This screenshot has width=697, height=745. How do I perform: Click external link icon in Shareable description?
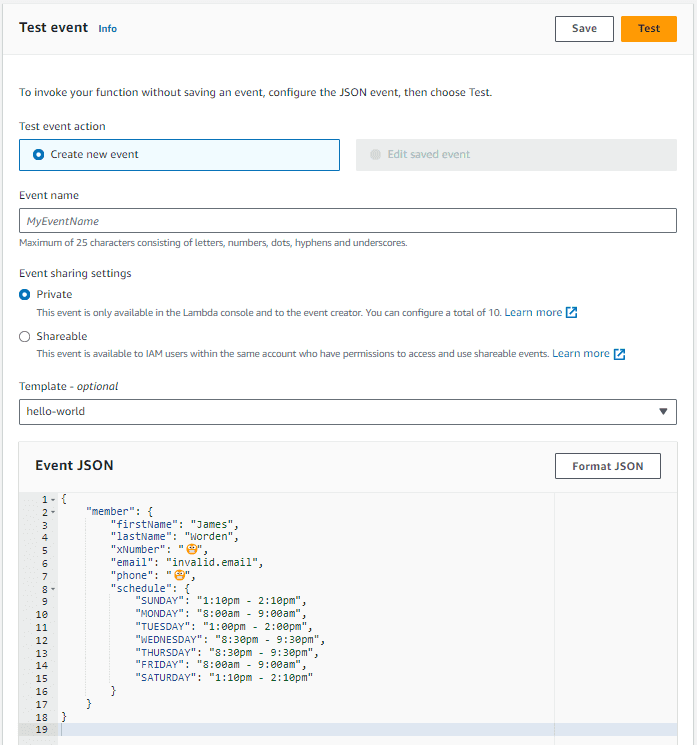[x=620, y=354]
